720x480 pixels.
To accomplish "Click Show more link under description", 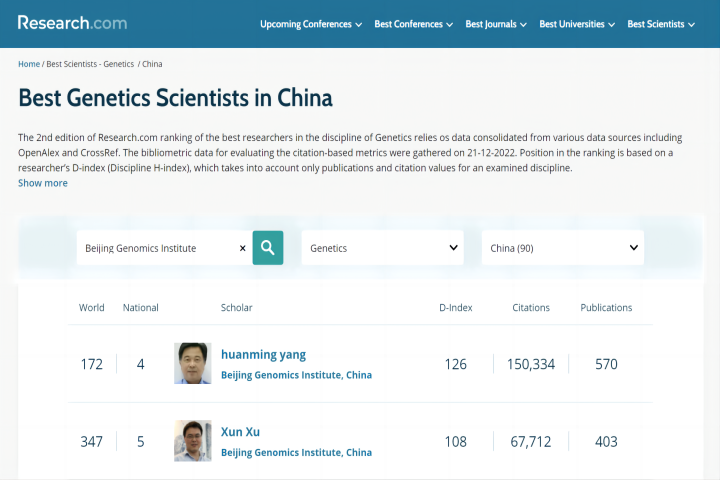I will pos(43,183).
